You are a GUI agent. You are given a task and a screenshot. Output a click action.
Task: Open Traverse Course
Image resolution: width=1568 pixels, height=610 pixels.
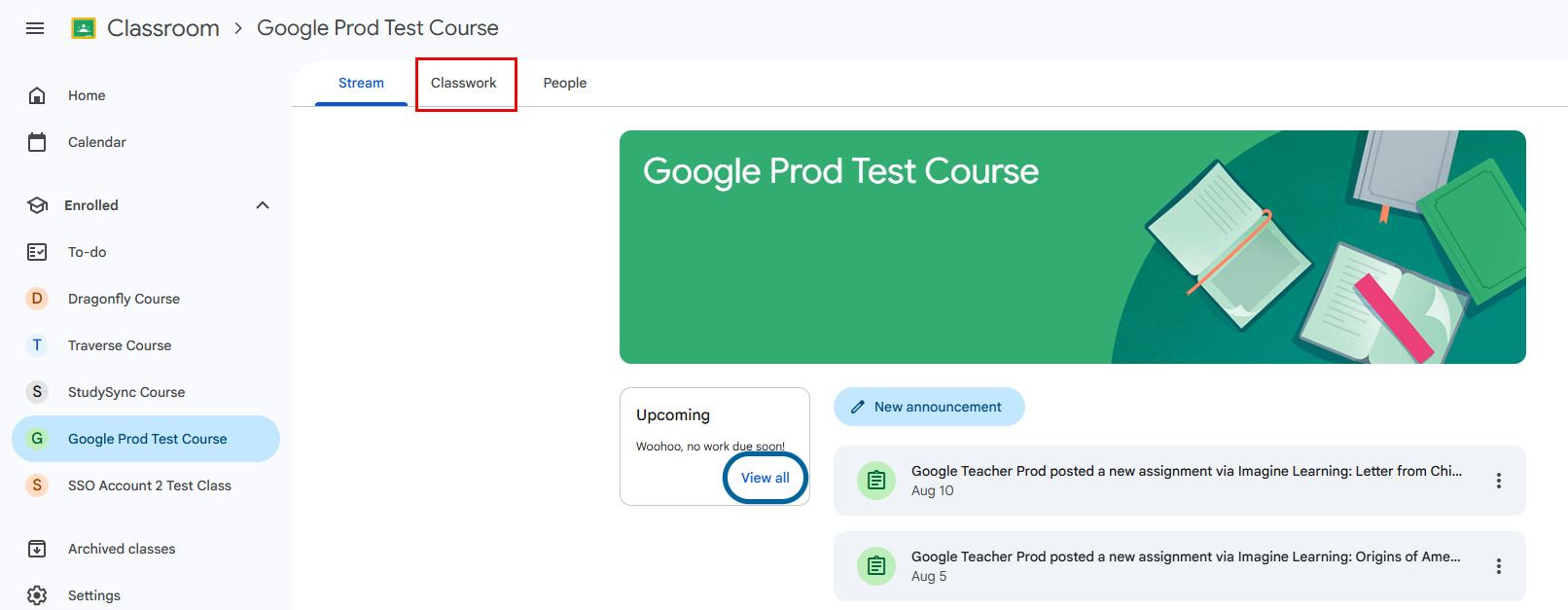coord(146,345)
